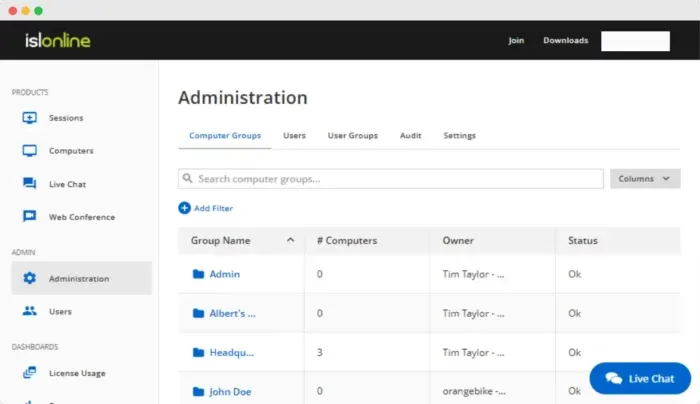Click the Sessions icon in sidebar
Screen dimensions: 700x404
pyautogui.click(x=30, y=118)
